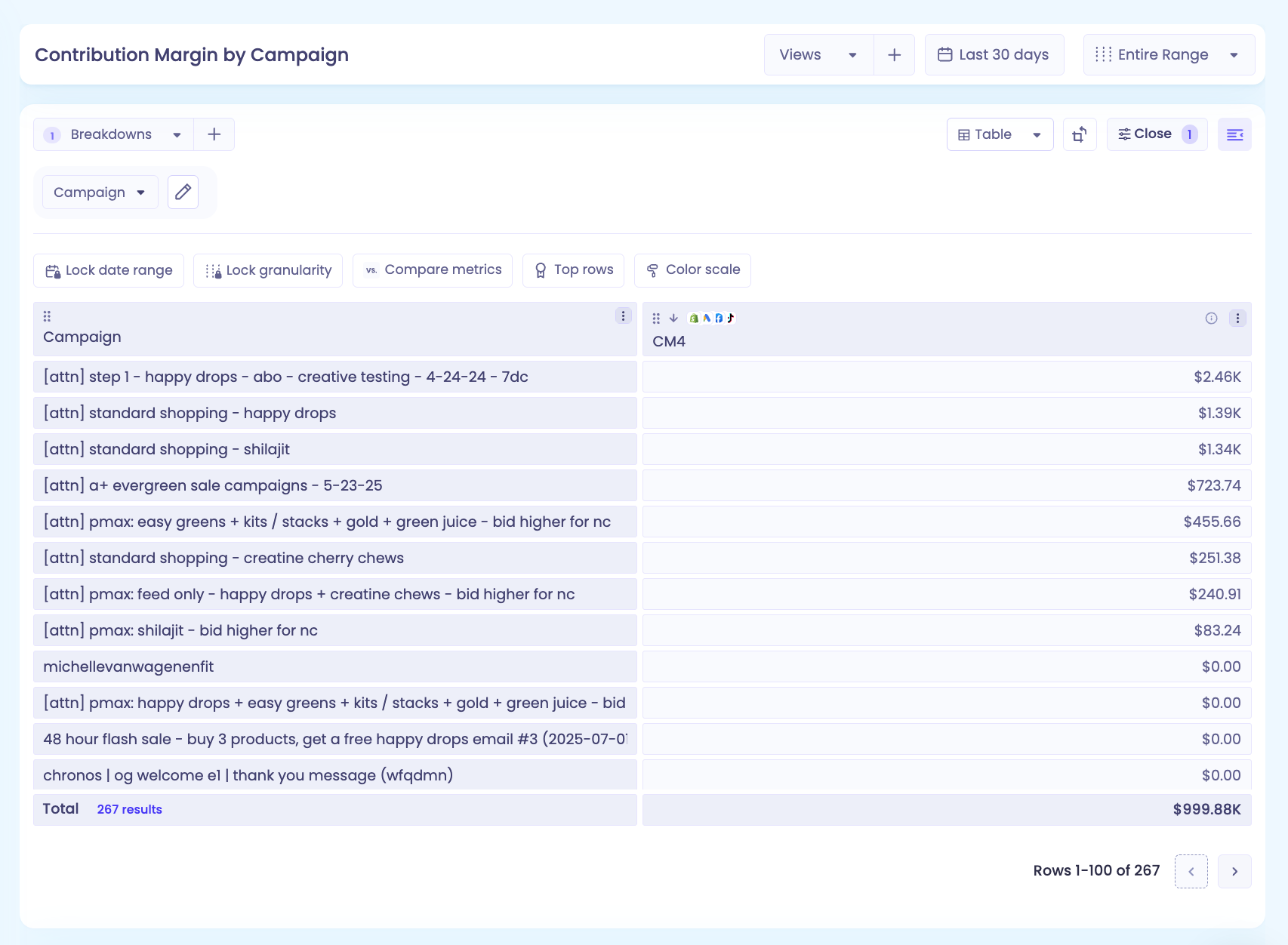The image size is (1288, 945).
Task: Open the Breakdowns menu
Action: coord(113,134)
